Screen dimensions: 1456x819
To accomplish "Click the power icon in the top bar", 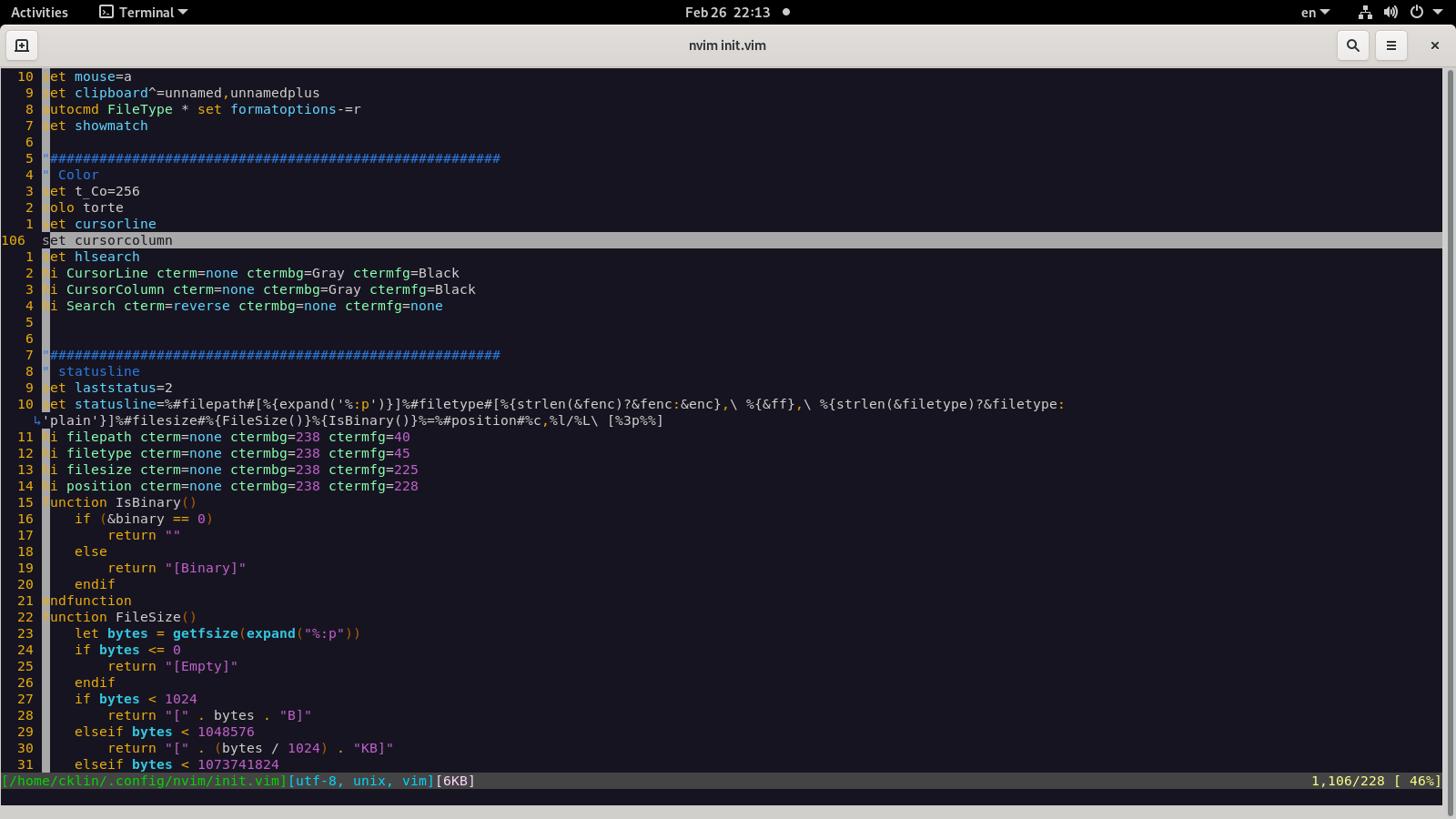I will 1417,12.
